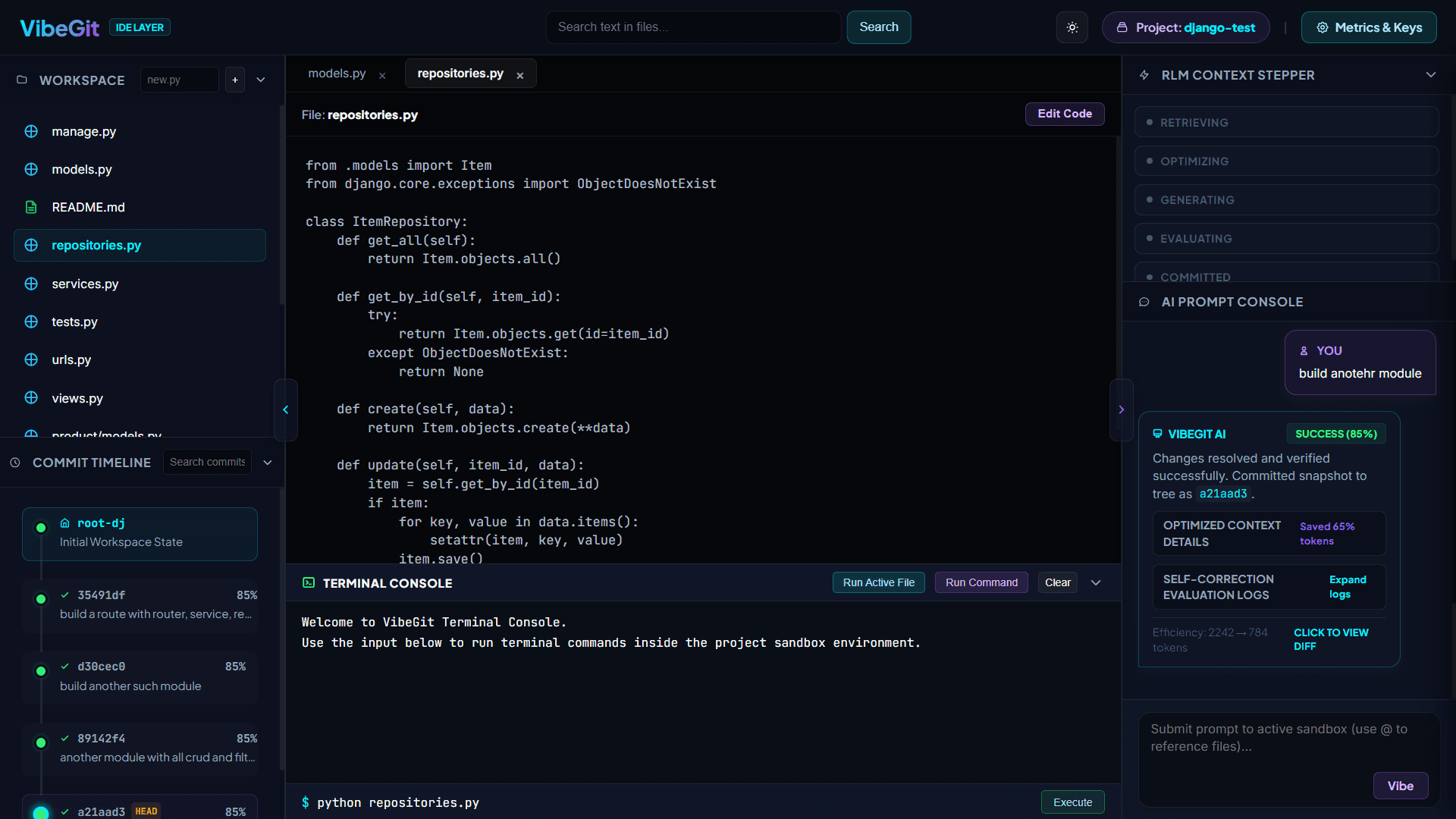Select the a21aad3 HEAD commit

(x=140, y=808)
